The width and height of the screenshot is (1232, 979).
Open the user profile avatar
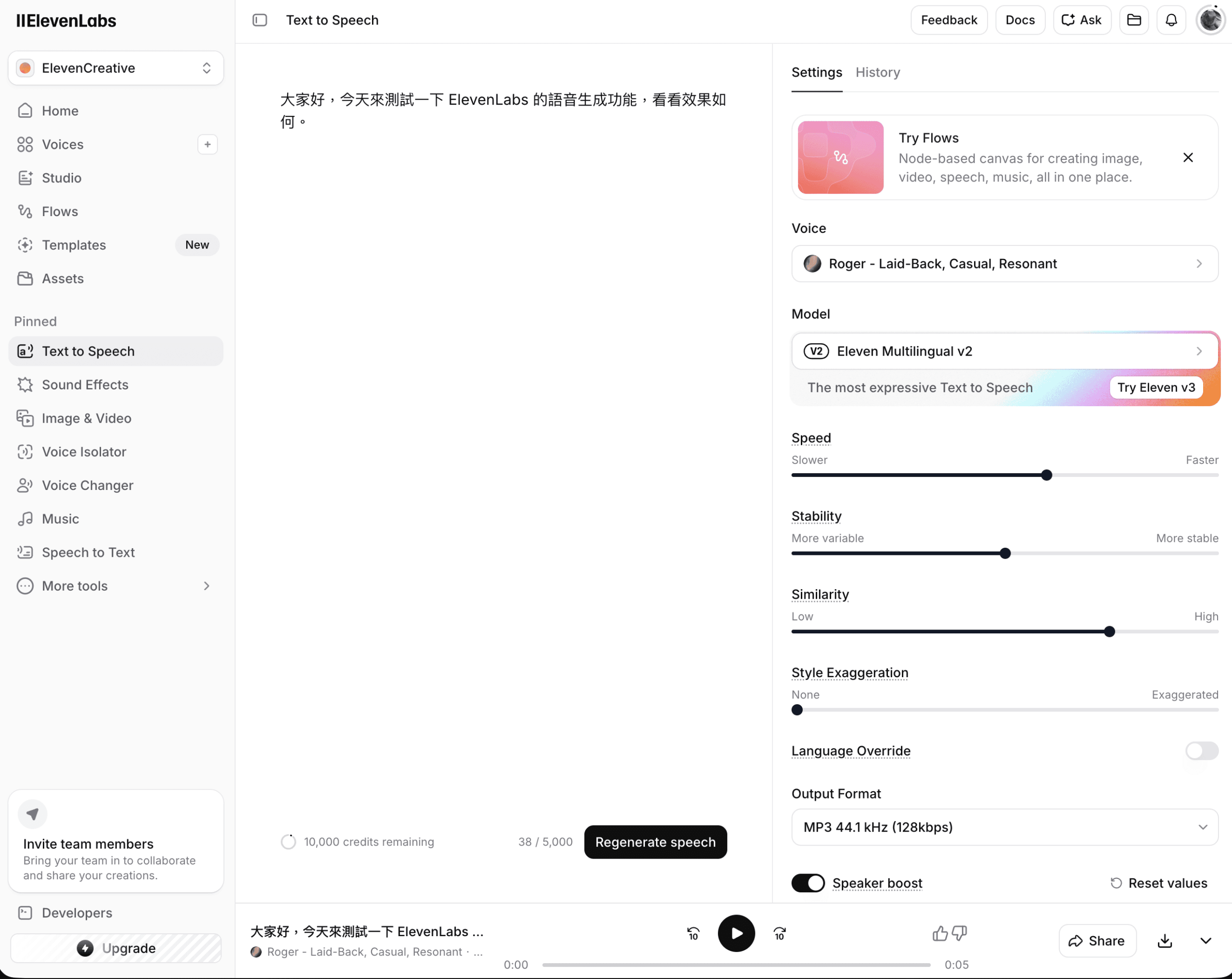tap(1210, 20)
